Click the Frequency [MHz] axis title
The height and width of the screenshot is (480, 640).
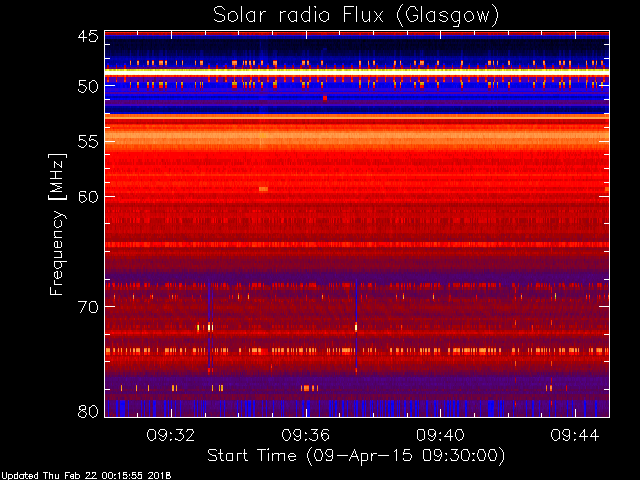[x=57, y=224]
